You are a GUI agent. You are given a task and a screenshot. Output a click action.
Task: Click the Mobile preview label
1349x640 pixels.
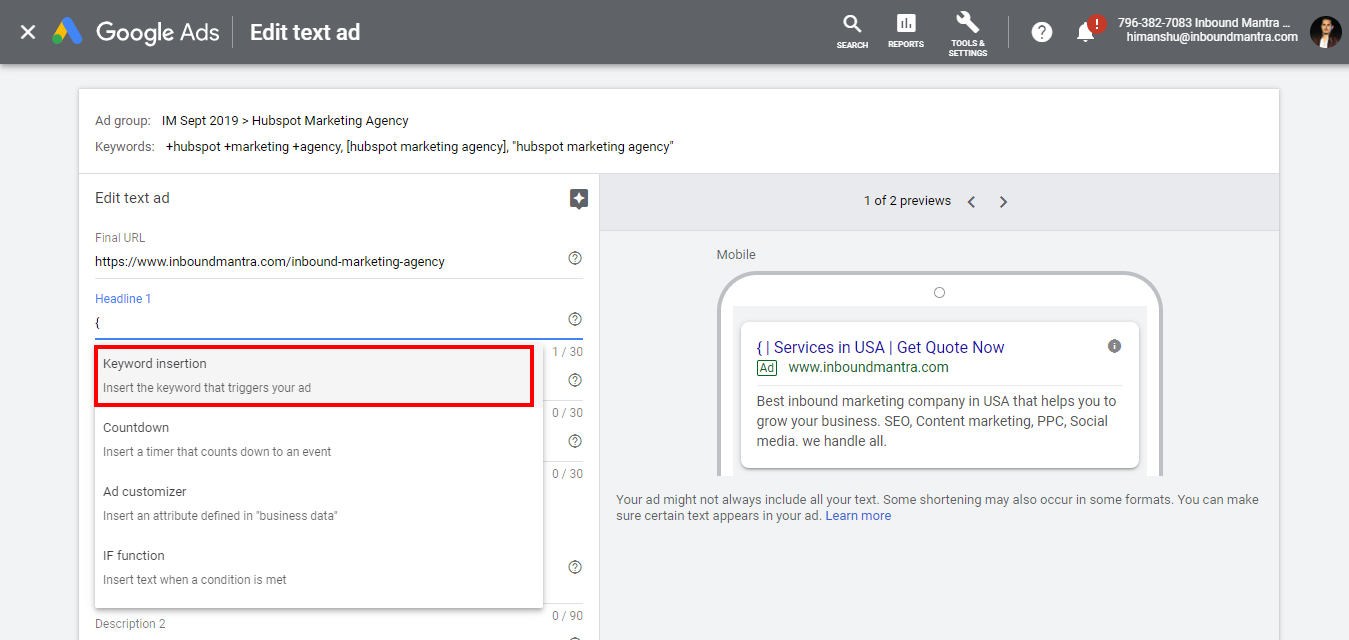point(736,255)
